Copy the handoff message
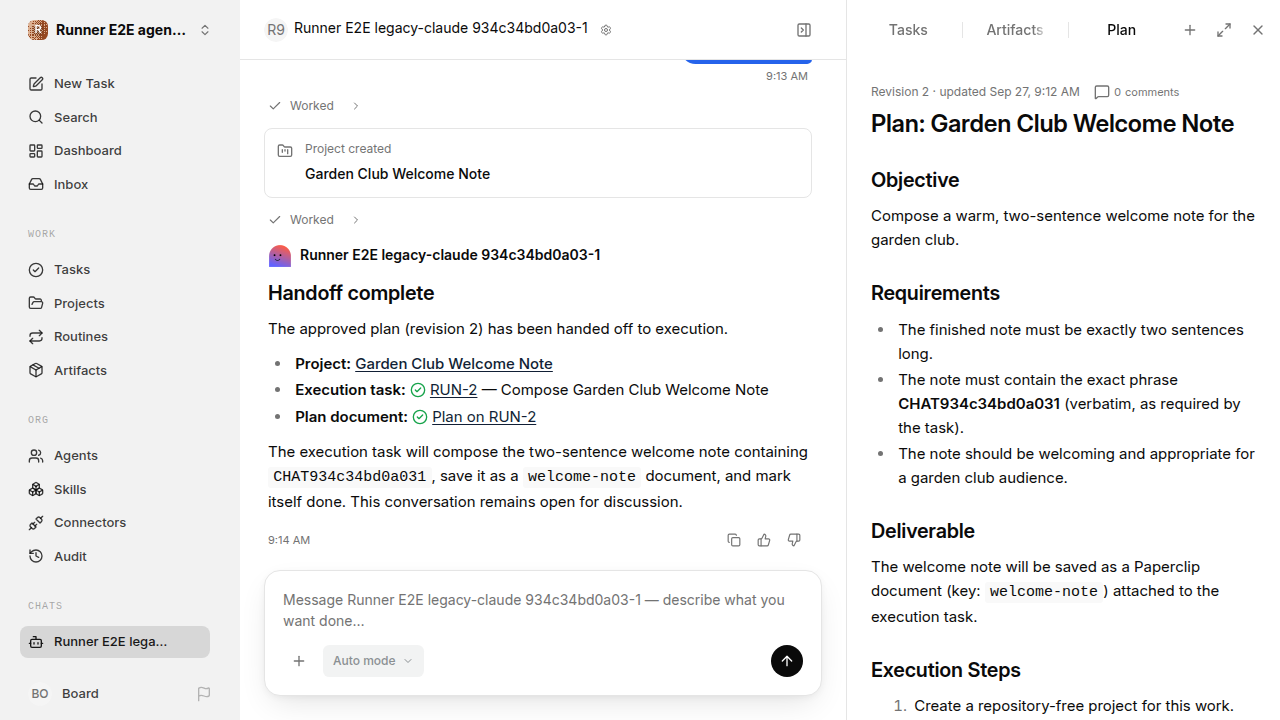 tap(734, 540)
